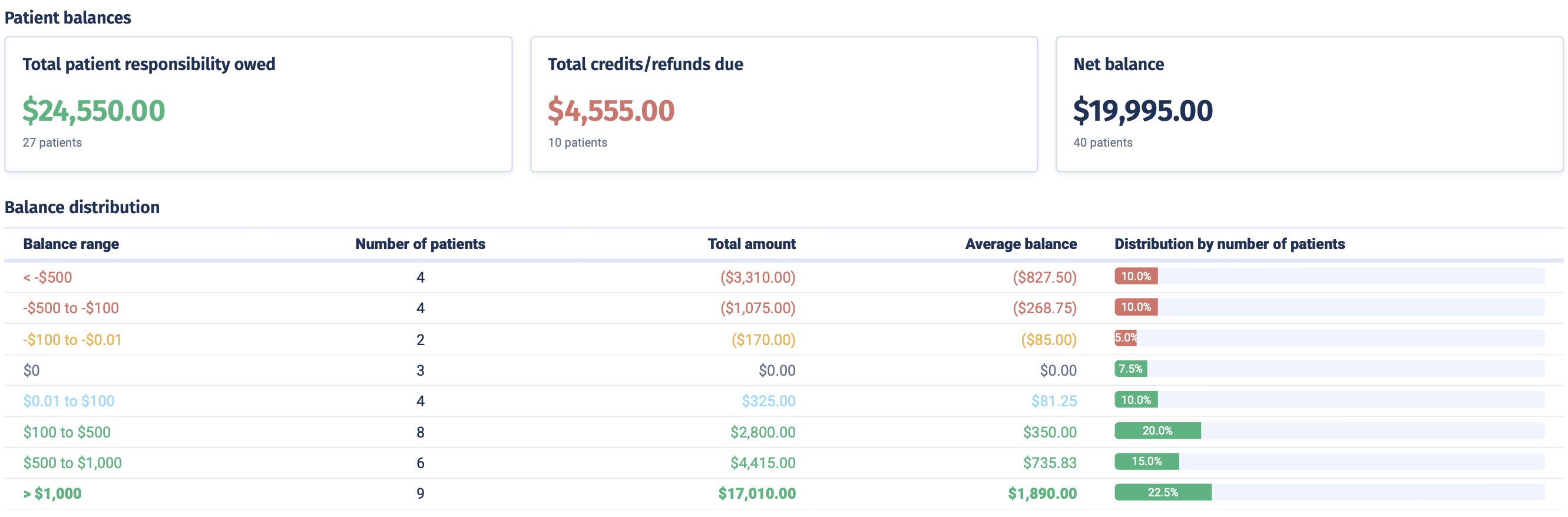Select the '-$500 to -$100' balance range
Image resolution: width=1568 pixels, height=517 pixels.
[x=71, y=309]
